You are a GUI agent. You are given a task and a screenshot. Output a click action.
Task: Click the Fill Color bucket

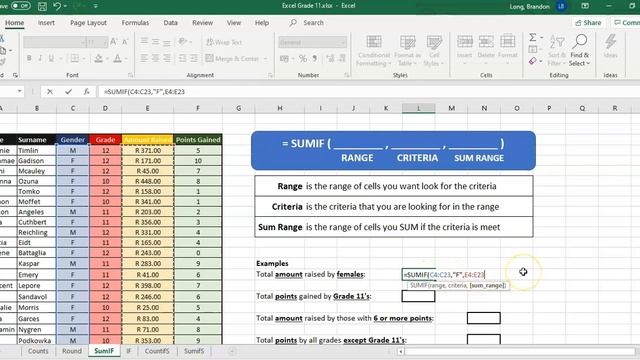98,58
